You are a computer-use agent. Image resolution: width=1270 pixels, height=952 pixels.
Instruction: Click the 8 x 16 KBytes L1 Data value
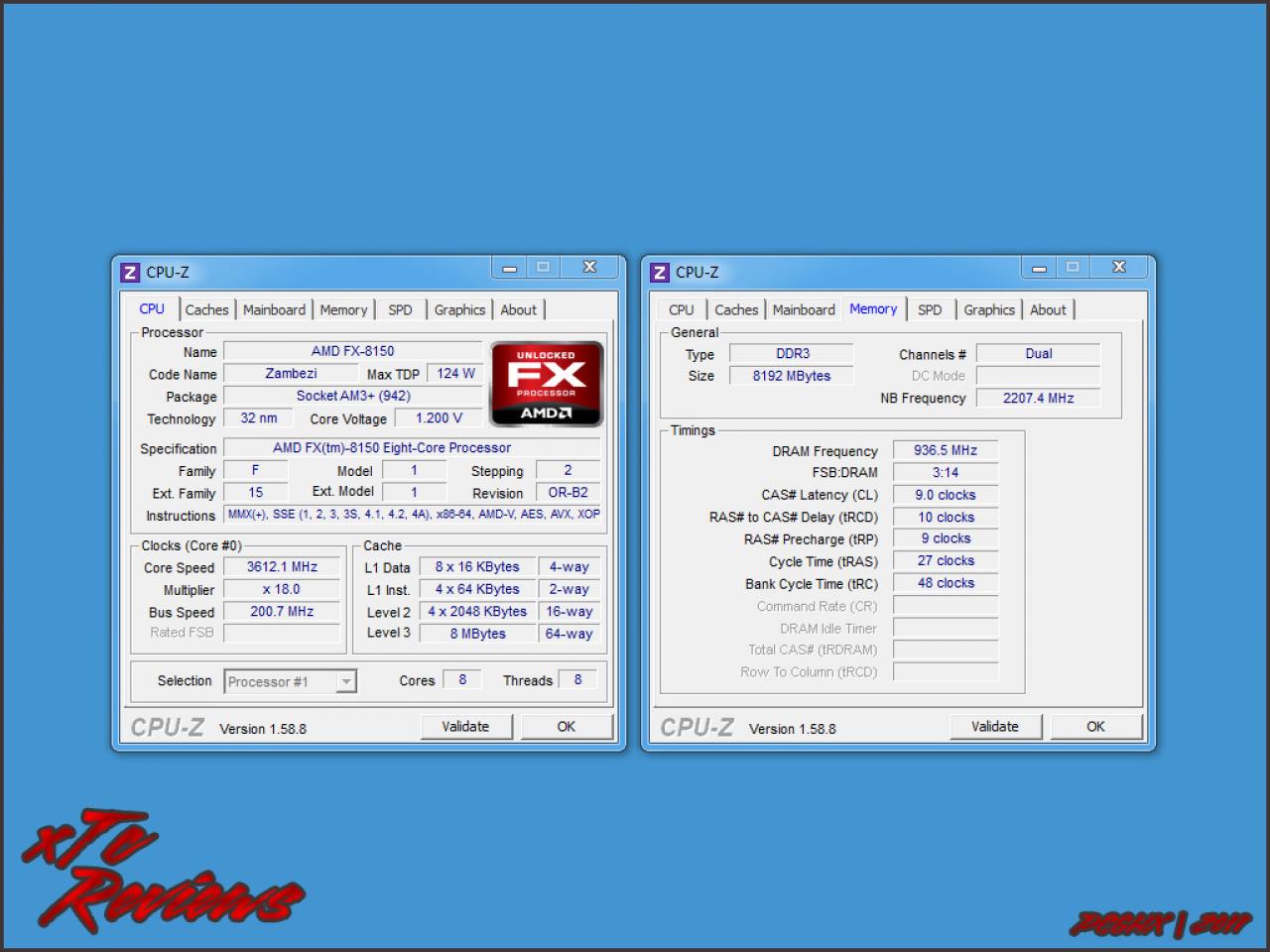point(477,567)
